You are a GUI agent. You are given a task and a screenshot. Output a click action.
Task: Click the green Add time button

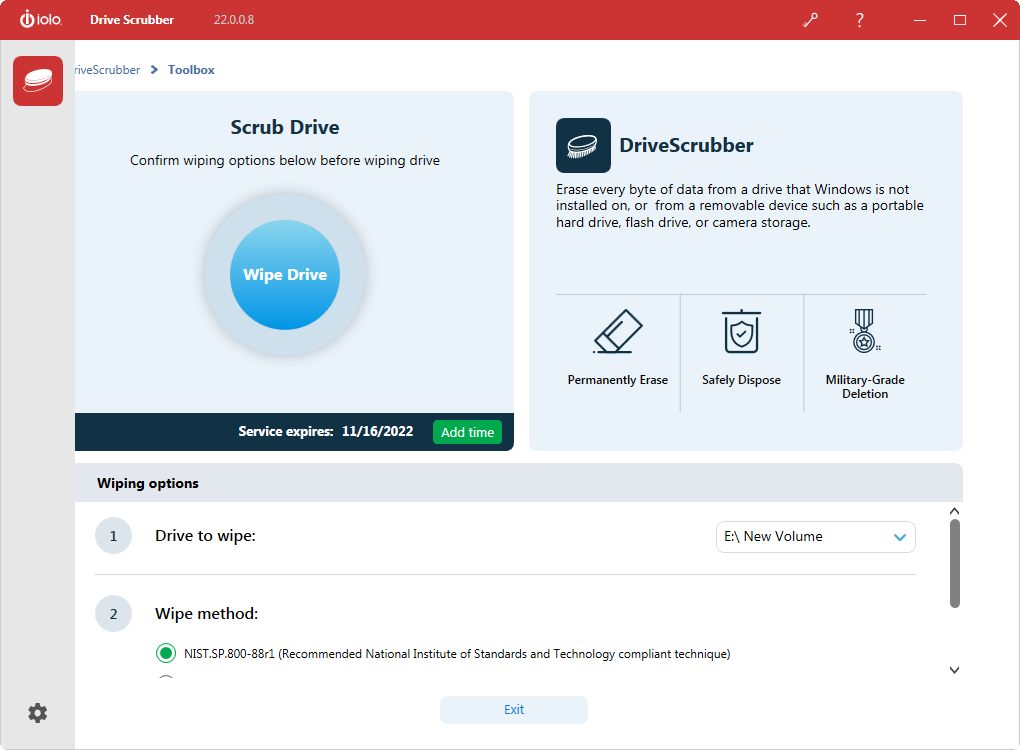coord(467,432)
